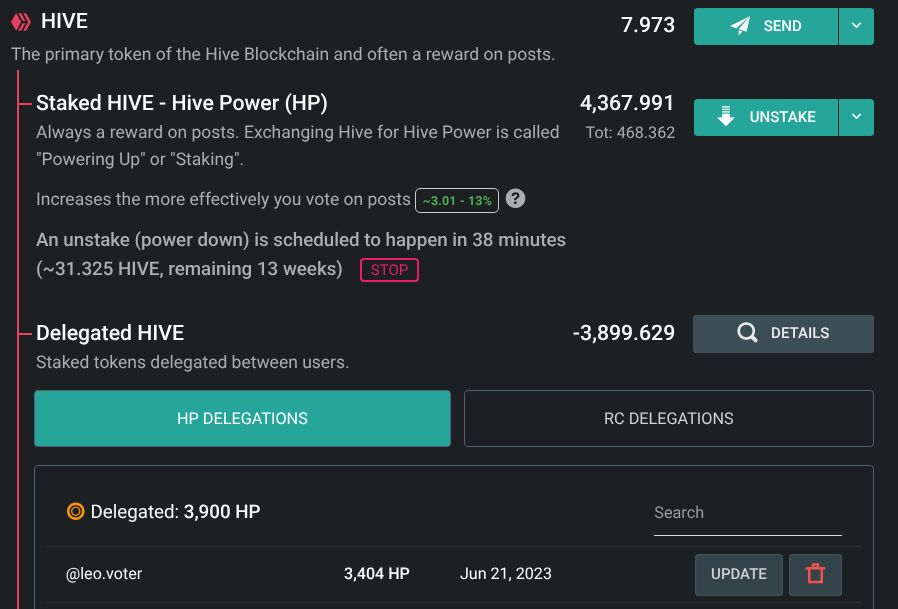
Task: Expand the UNSTAKE dropdown chevron
Action: point(856,117)
